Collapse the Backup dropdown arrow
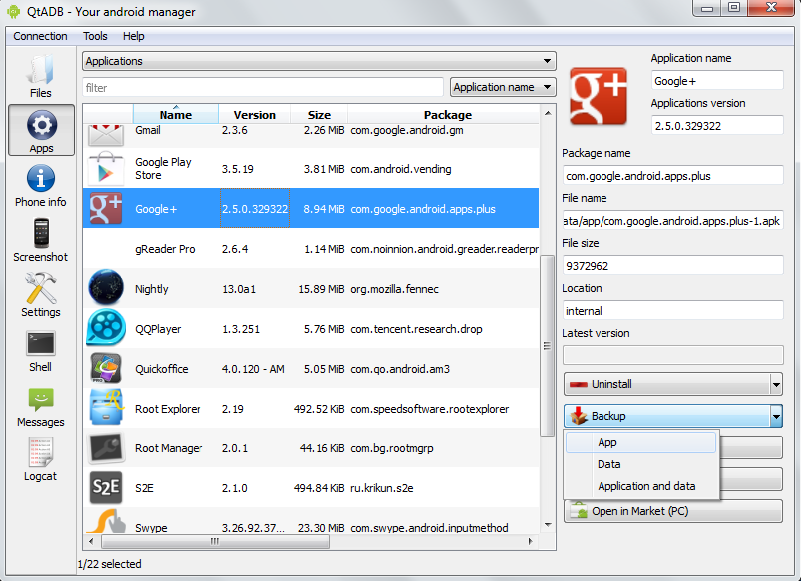This screenshot has height=583, width=801. (x=776, y=416)
